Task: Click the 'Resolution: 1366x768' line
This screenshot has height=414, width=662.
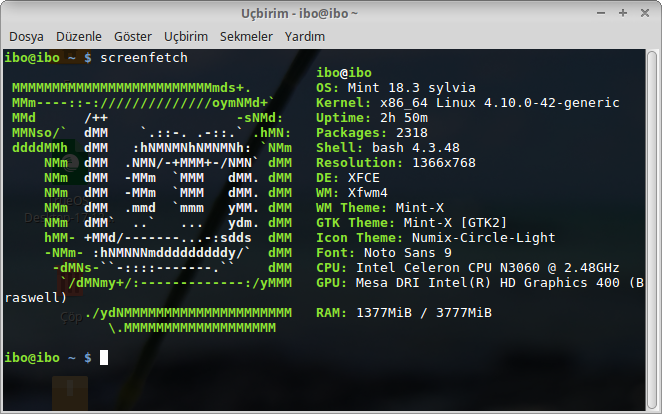Action: (396, 162)
